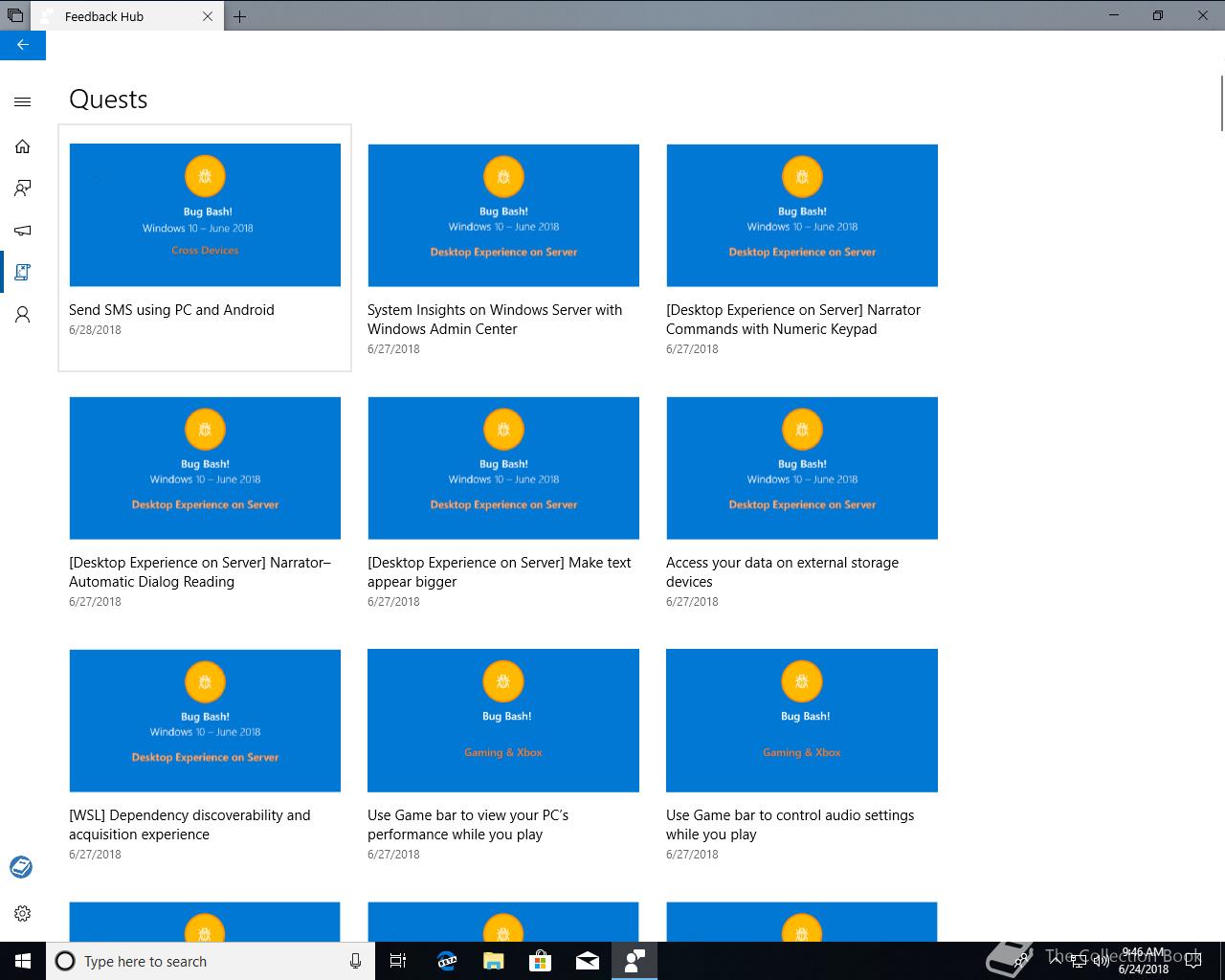The width and height of the screenshot is (1225, 980).
Task: Open WSL Dependency discoverability quest thumbnail
Action: [205, 721]
